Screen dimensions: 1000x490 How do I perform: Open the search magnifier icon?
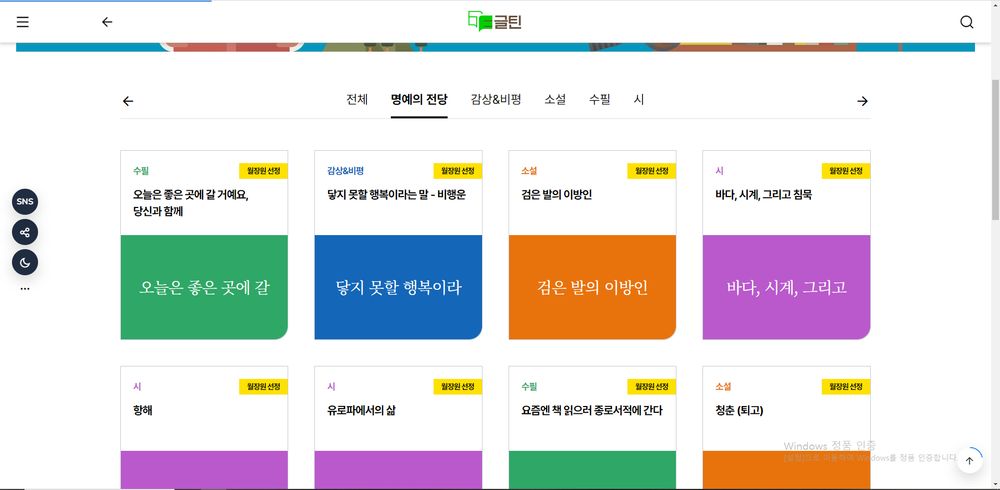tap(966, 22)
